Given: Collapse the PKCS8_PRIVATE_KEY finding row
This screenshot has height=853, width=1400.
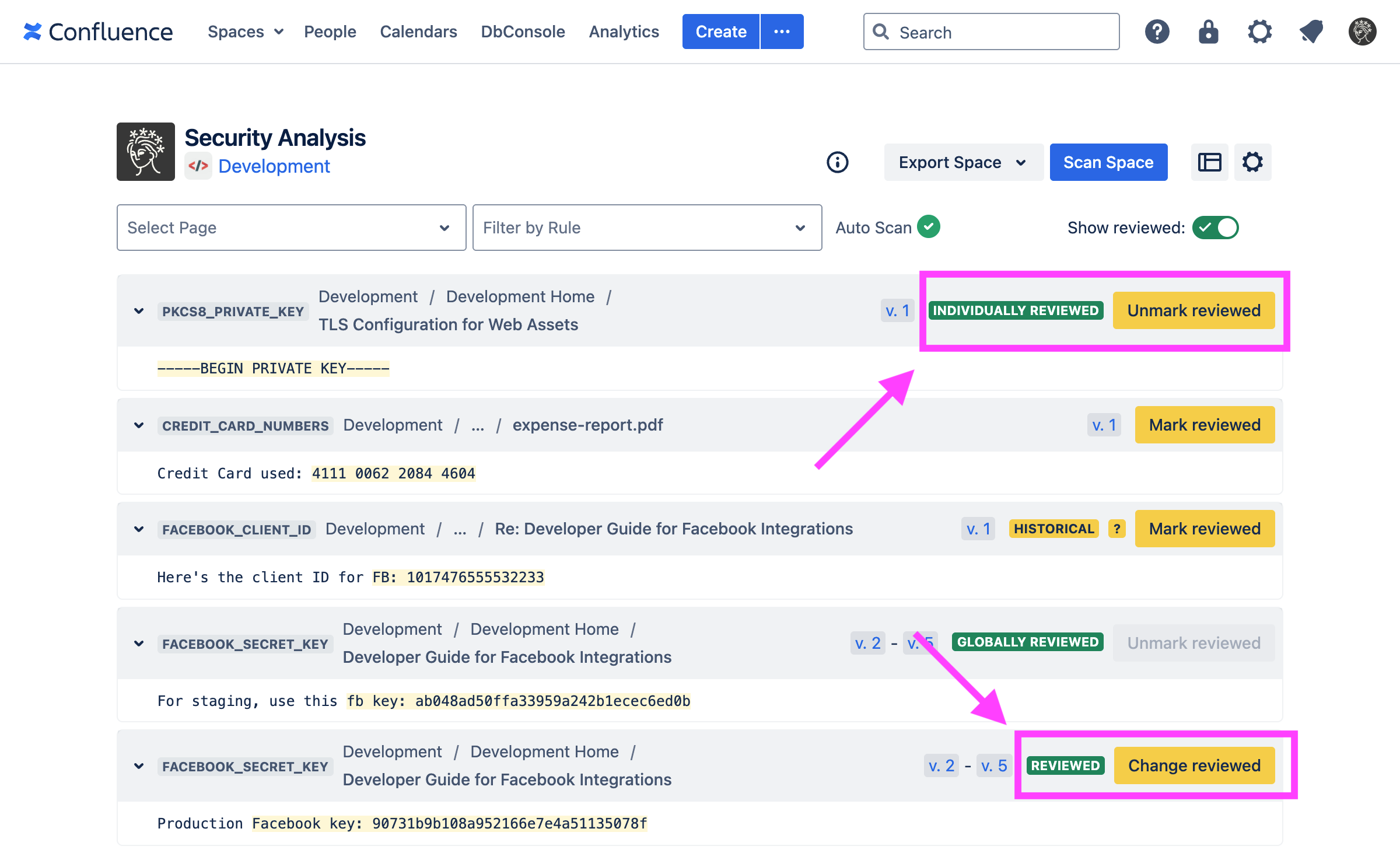Looking at the screenshot, I should (139, 311).
